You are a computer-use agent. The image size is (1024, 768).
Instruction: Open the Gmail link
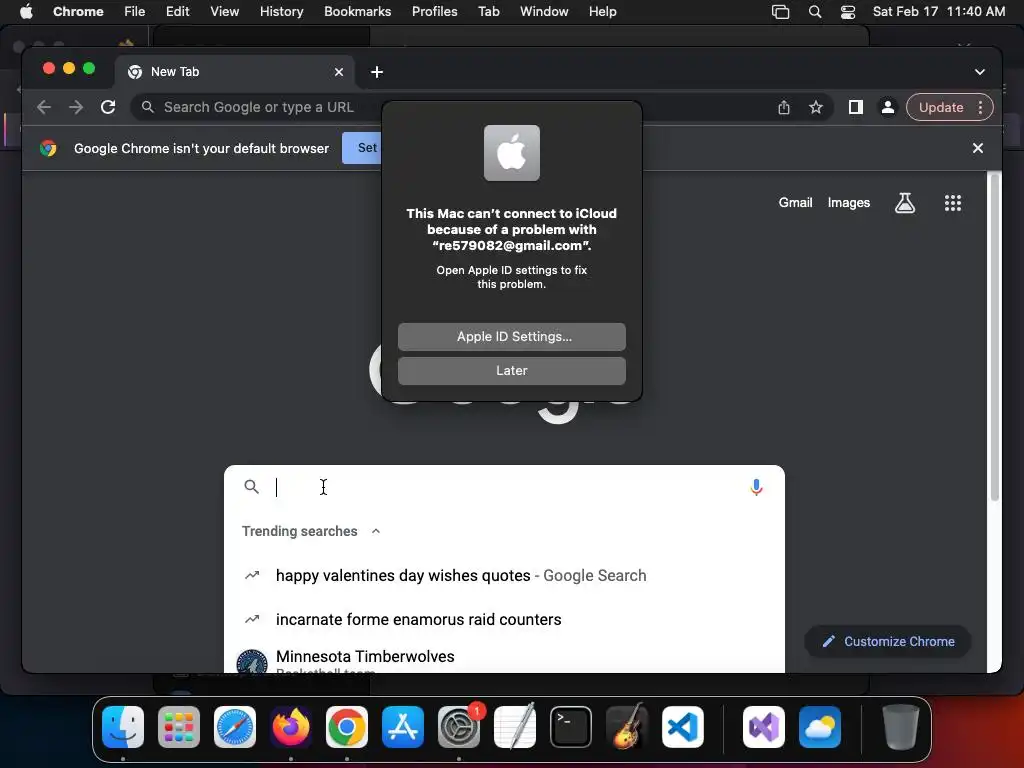pyautogui.click(x=795, y=202)
